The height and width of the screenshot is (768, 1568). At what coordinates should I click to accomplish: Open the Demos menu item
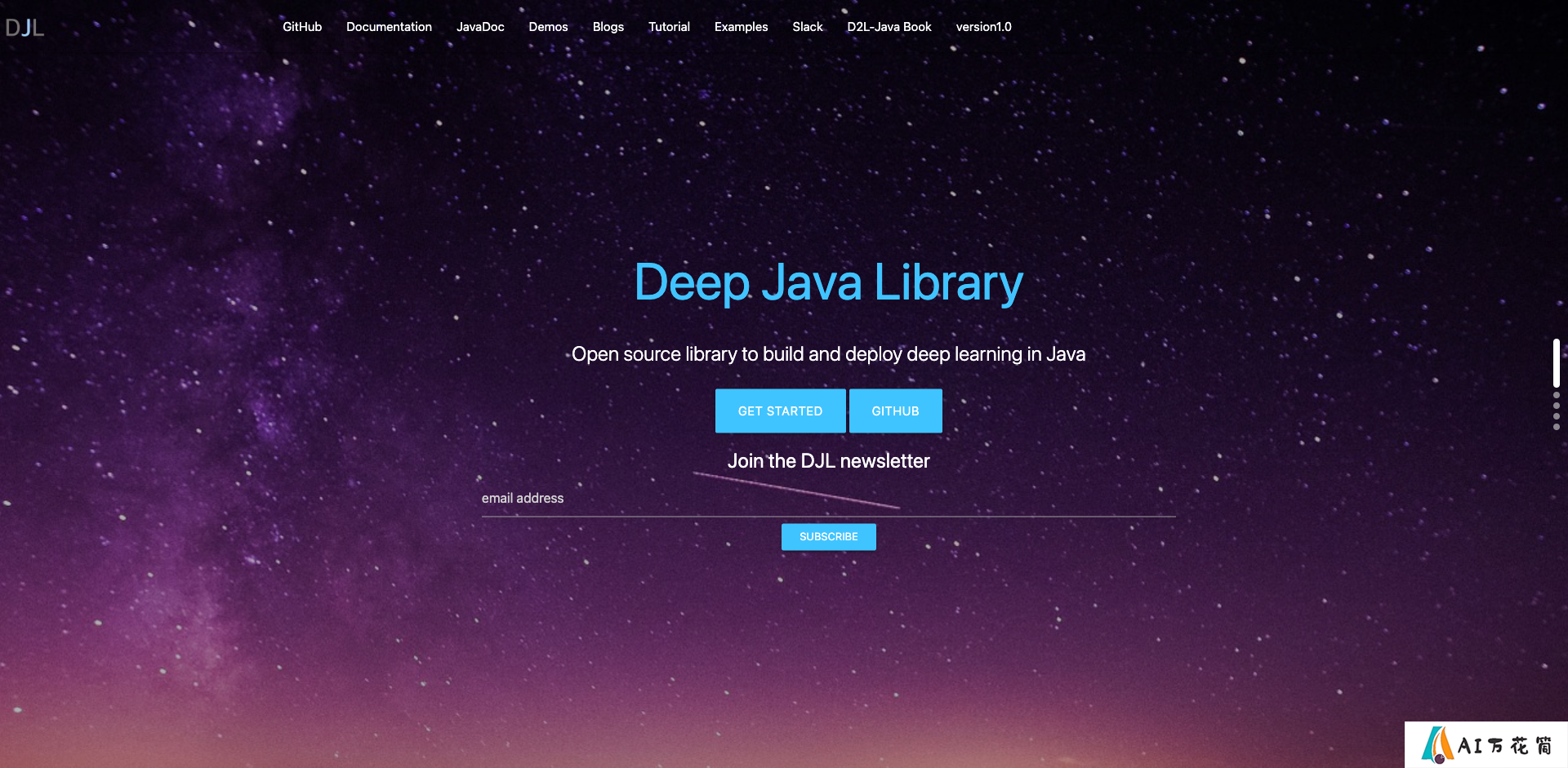point(548,27)
